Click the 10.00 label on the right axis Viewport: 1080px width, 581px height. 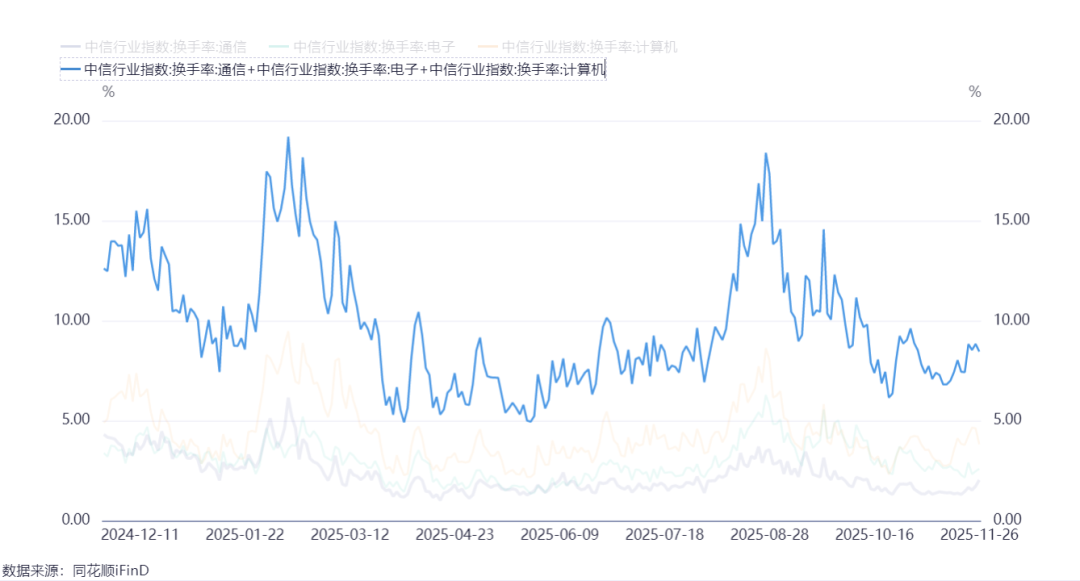point(1011,320)
